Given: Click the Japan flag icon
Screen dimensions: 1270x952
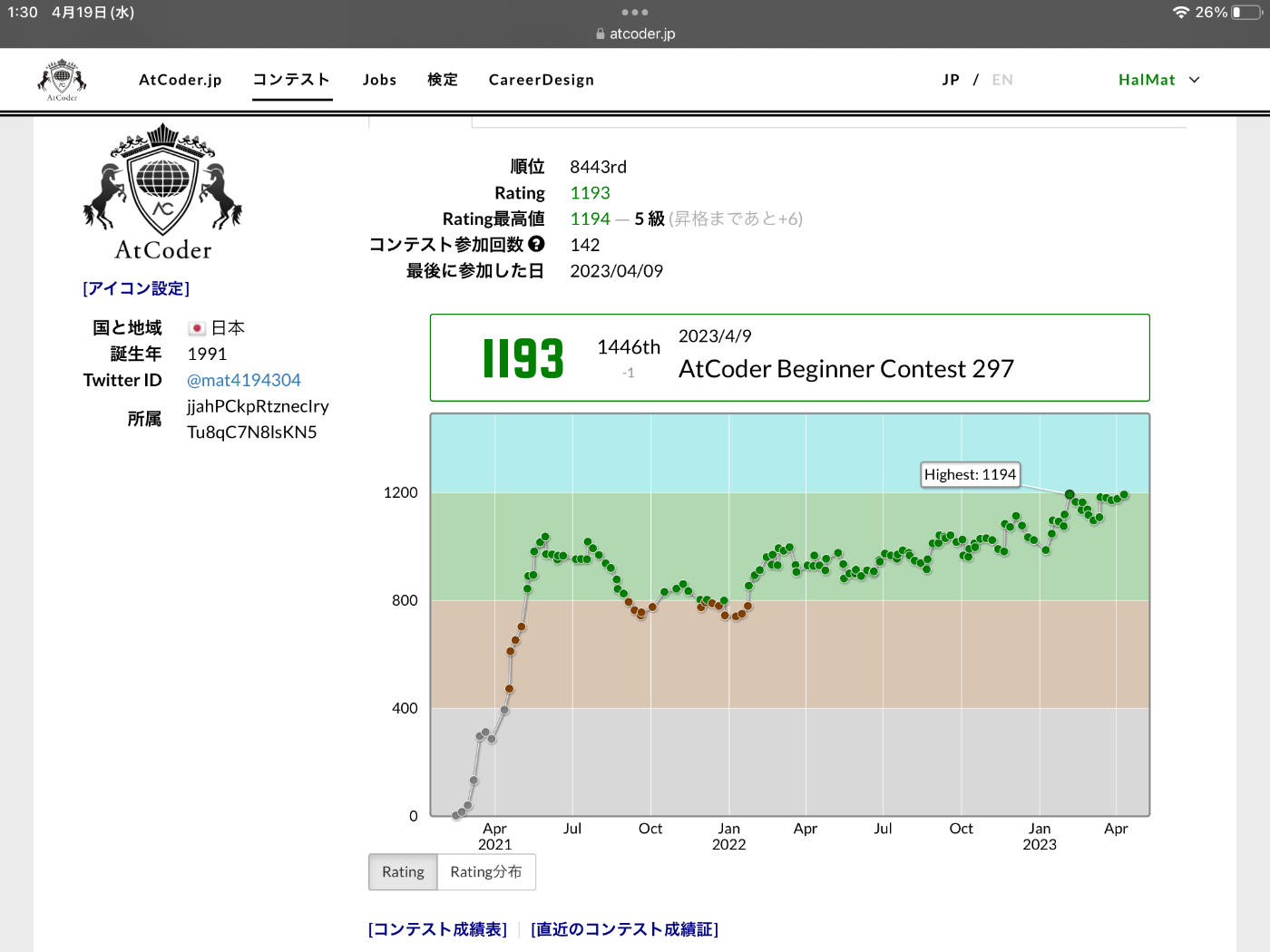Looking at the screenshot, I should pyautogui.click(x=197, y=328).
